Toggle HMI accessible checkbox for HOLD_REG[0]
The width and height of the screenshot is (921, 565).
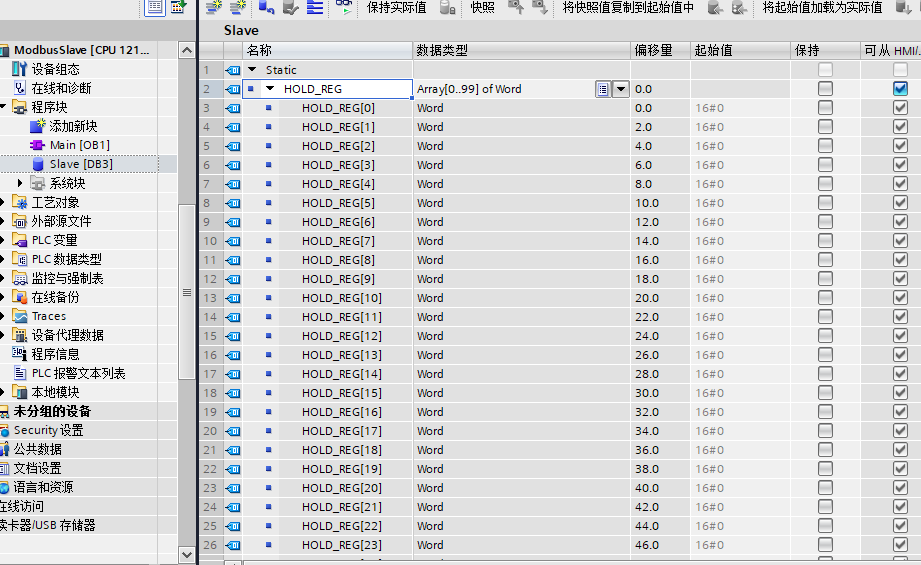coord(900,108)
